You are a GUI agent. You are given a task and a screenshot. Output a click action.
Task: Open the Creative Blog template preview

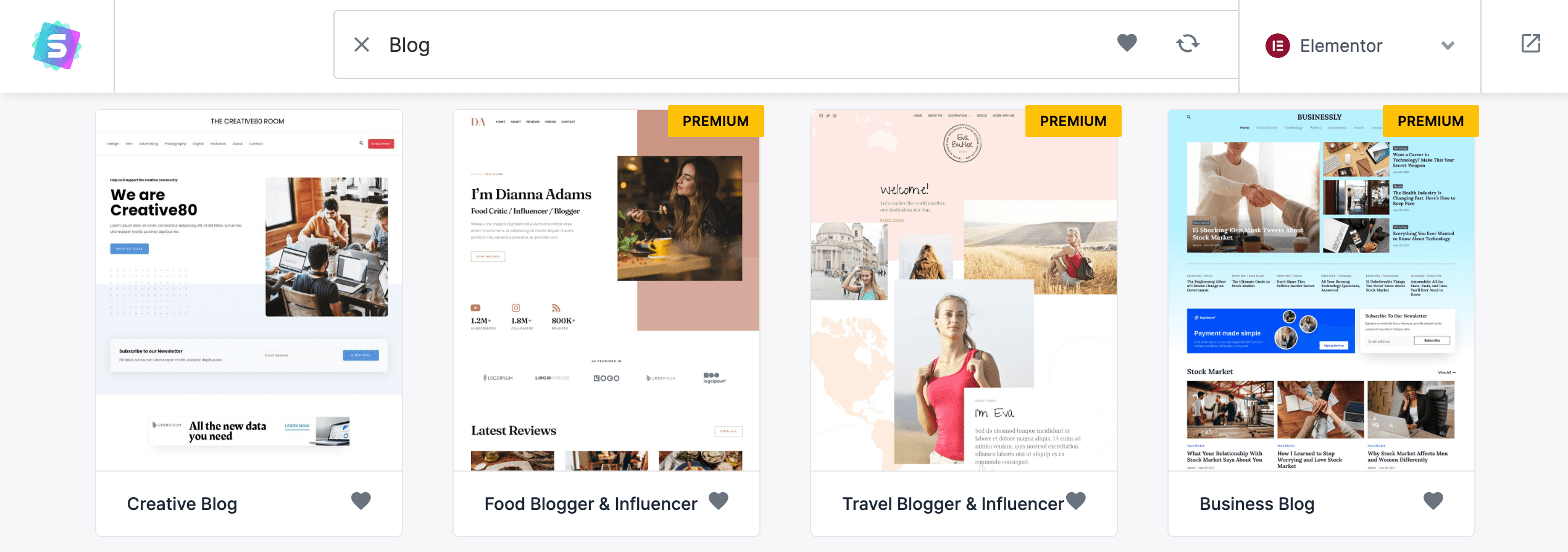tap(249, 290)
